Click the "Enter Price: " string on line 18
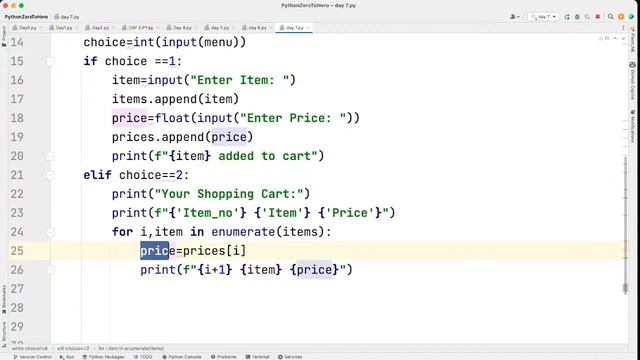The height and width of the screenshot is (360, 640). point(293,118)
